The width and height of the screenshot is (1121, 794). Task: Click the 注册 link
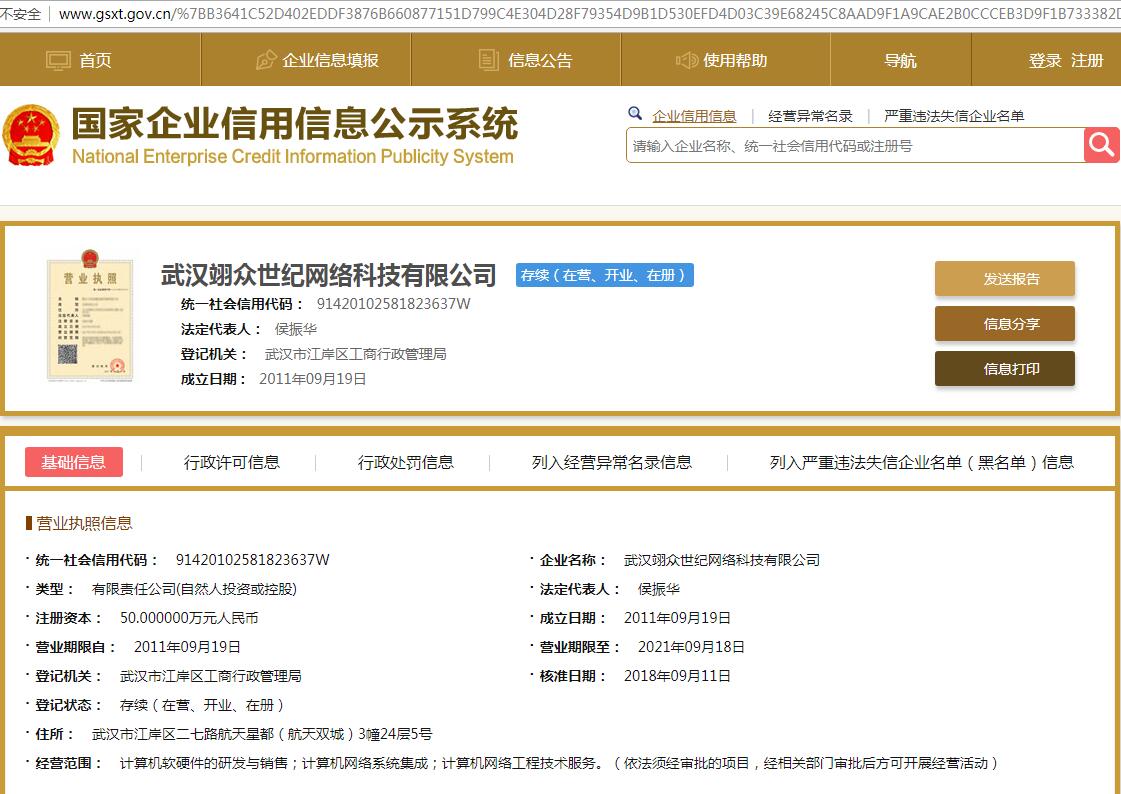1087,60
